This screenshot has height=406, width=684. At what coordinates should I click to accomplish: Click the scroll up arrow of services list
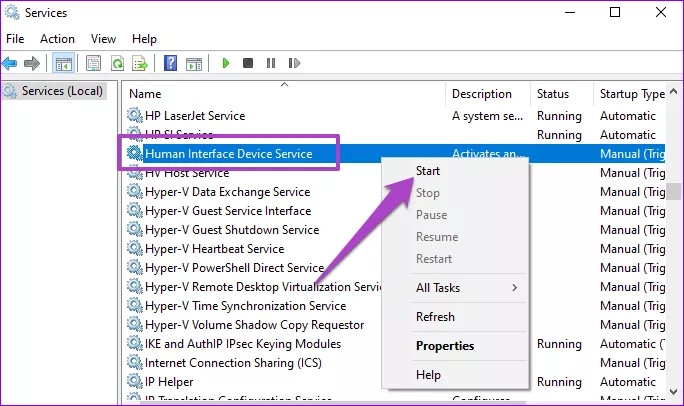pos(674,91)
